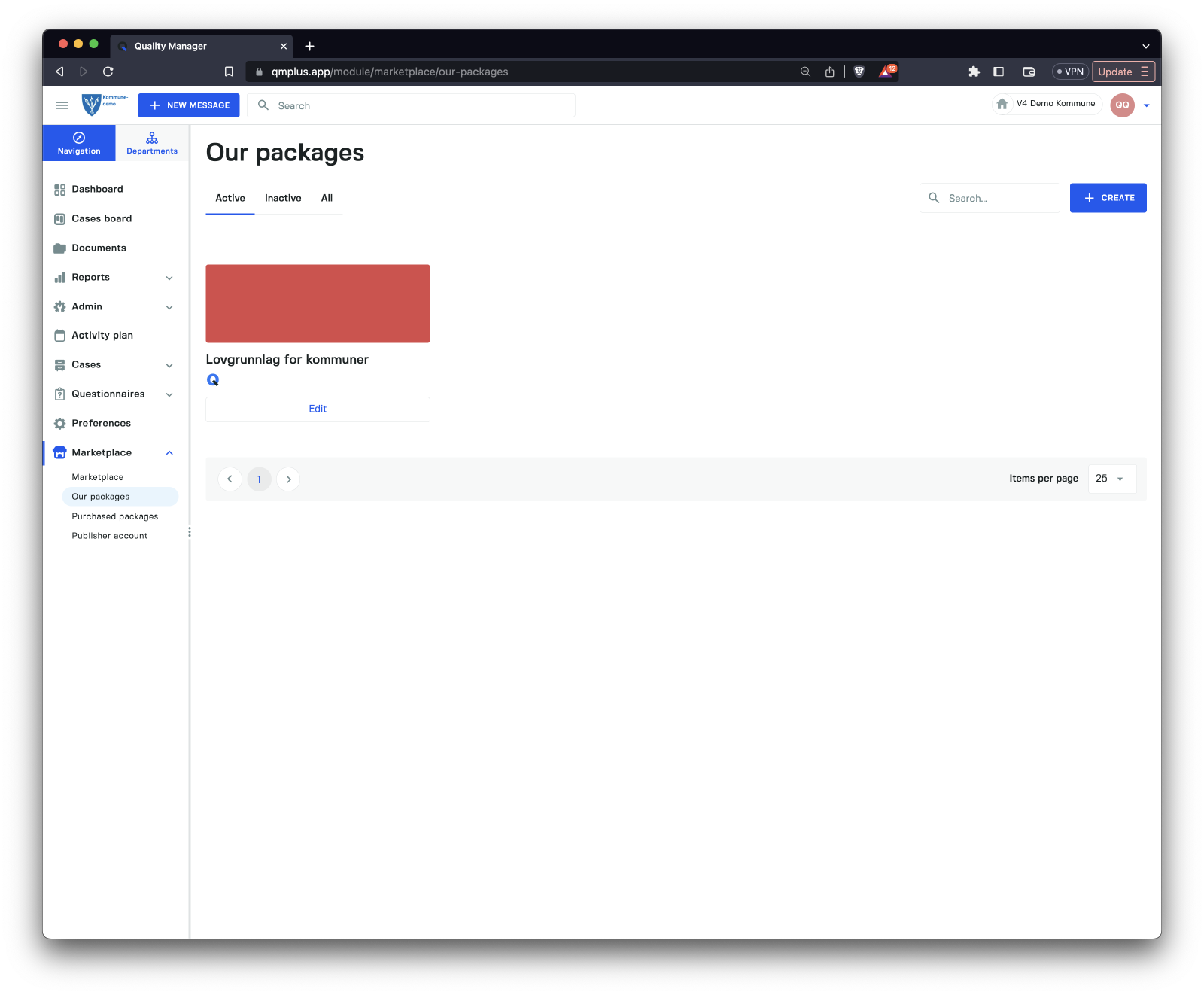Click the home icon beside V4 Demo Kommune
Image resolution: width=1204 pixels, height=995 pixels.
[1002, 104]
